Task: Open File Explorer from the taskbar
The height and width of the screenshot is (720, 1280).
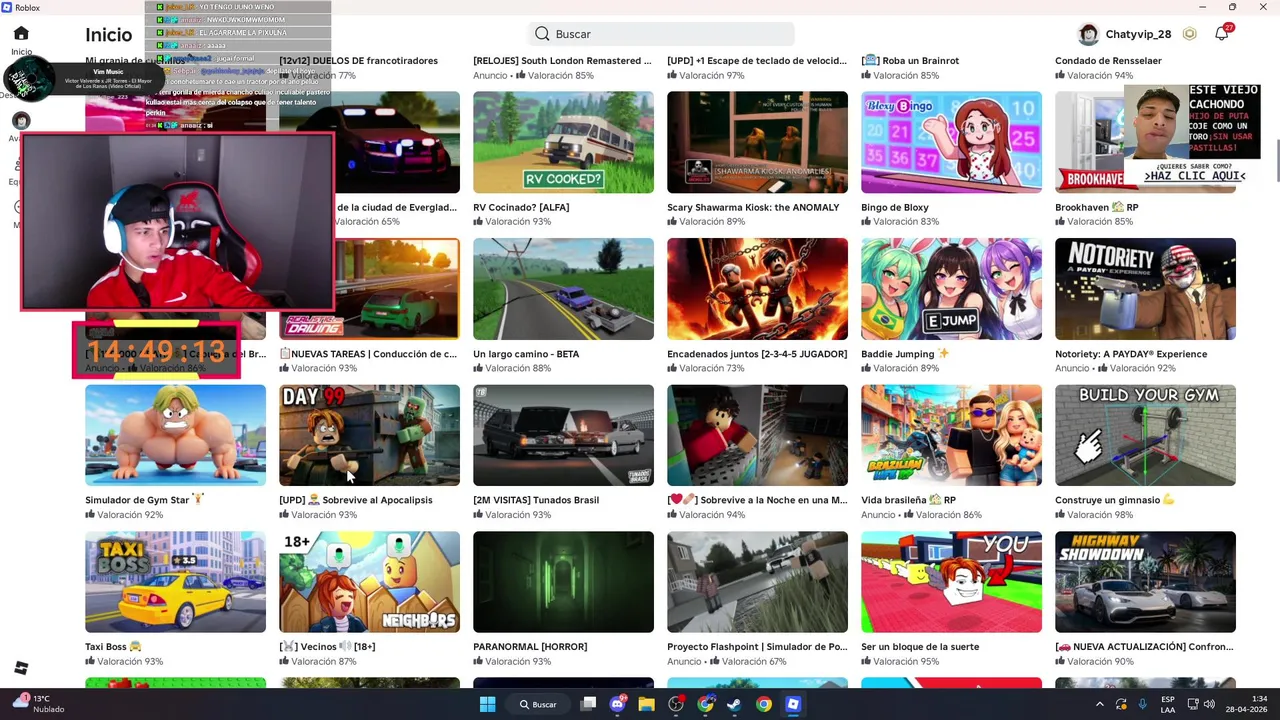Action: (x=646, y=704)
